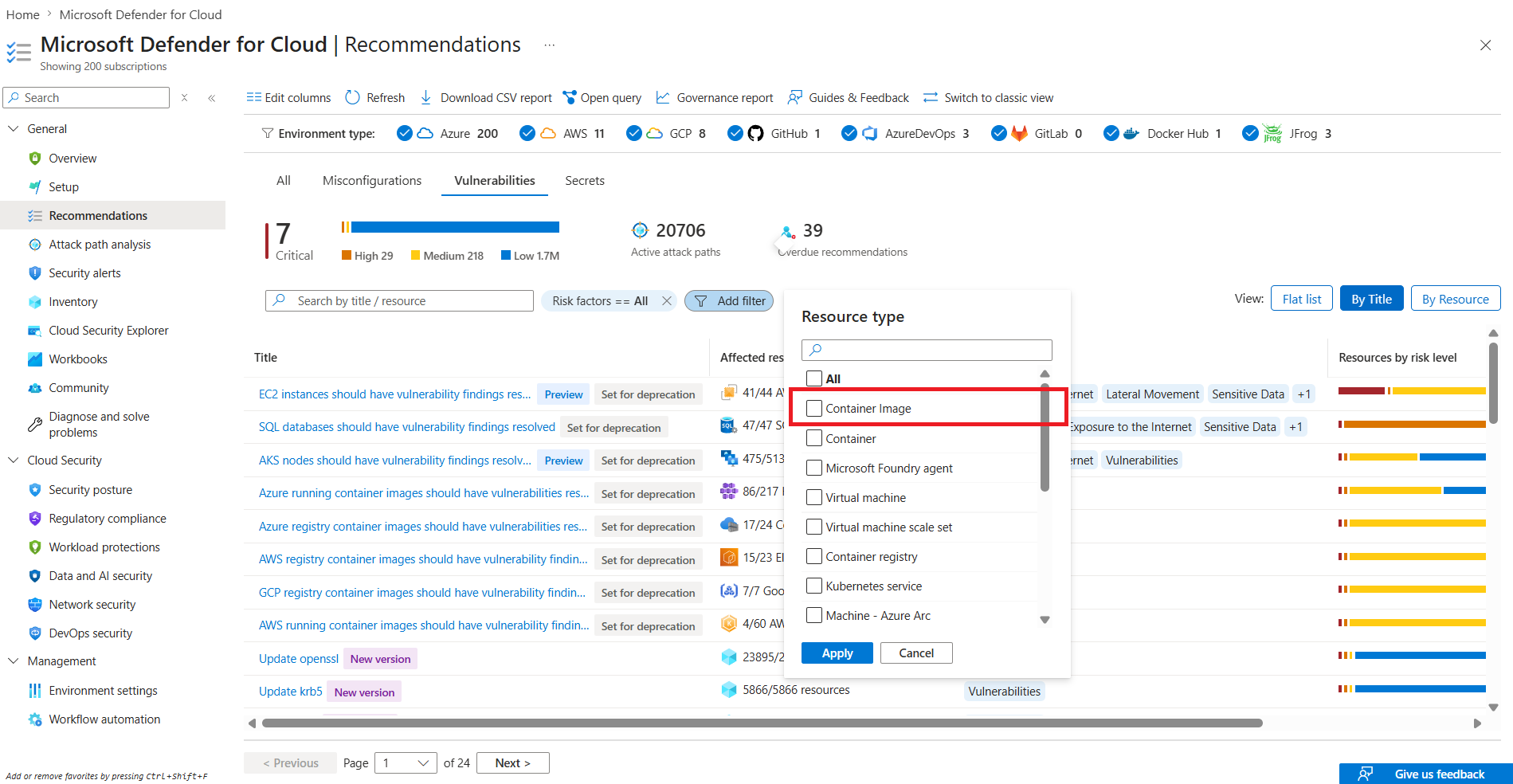This screenshot has height=784, width=1513.
Task: Open the Workbooks icon
Action: 34,359
